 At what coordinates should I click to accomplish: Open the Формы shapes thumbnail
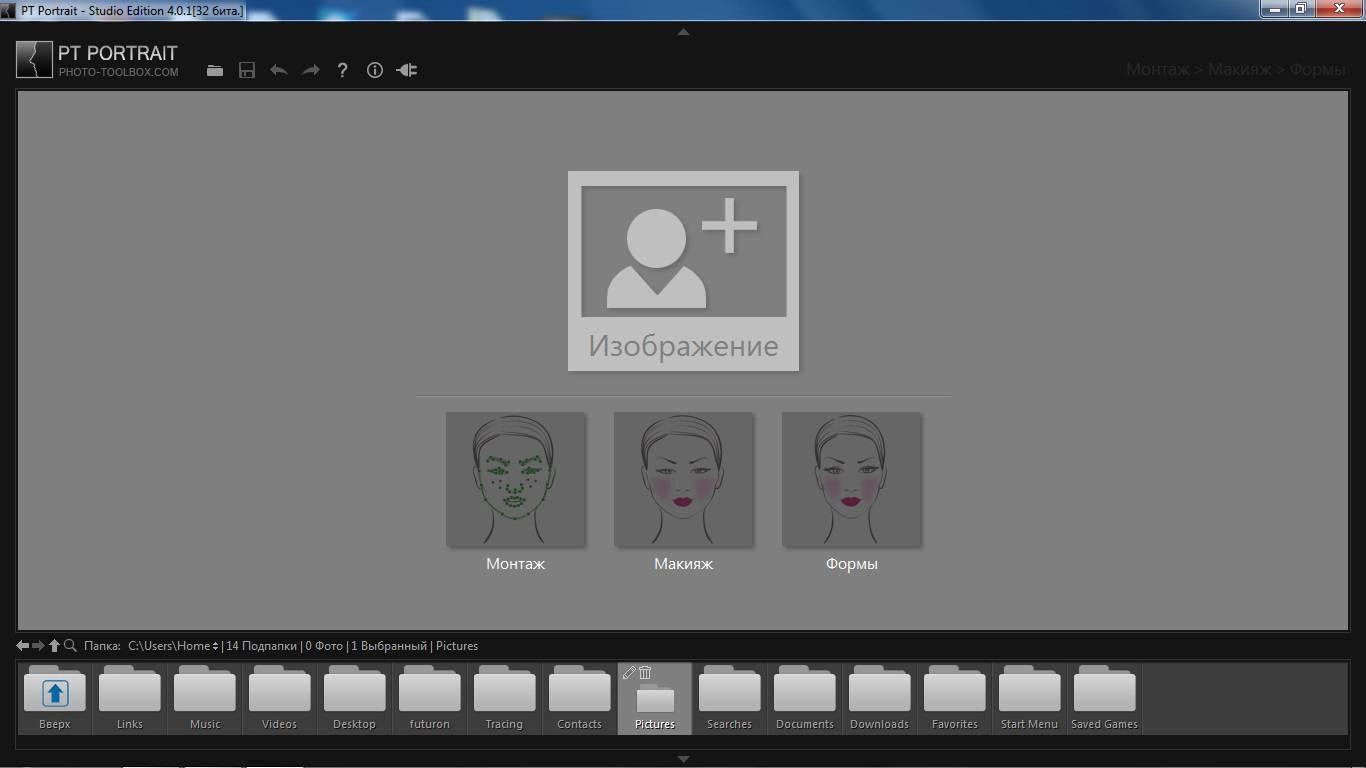click(x=851, y=479)
